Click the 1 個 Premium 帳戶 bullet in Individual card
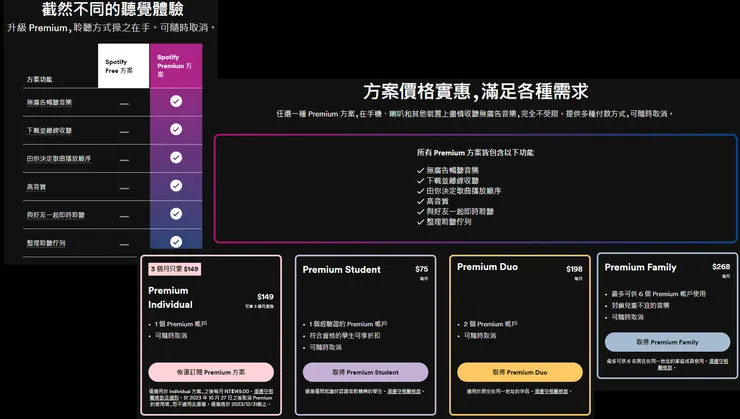The width and height of the screenshot is (740, 419). pyautogui.click(x=181, y=324)
